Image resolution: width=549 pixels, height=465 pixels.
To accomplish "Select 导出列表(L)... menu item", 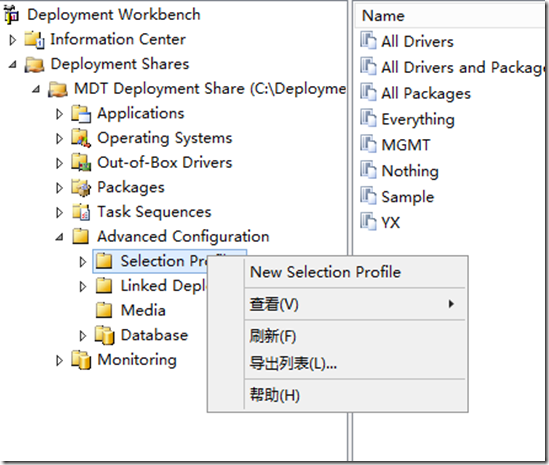I will [338, 363].
